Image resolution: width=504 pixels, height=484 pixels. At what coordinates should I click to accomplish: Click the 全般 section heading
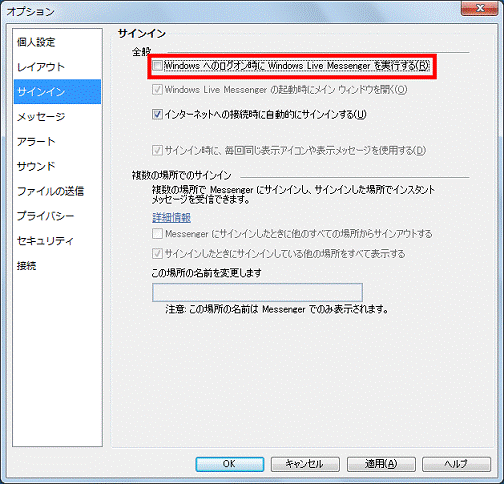coord(142,52)
